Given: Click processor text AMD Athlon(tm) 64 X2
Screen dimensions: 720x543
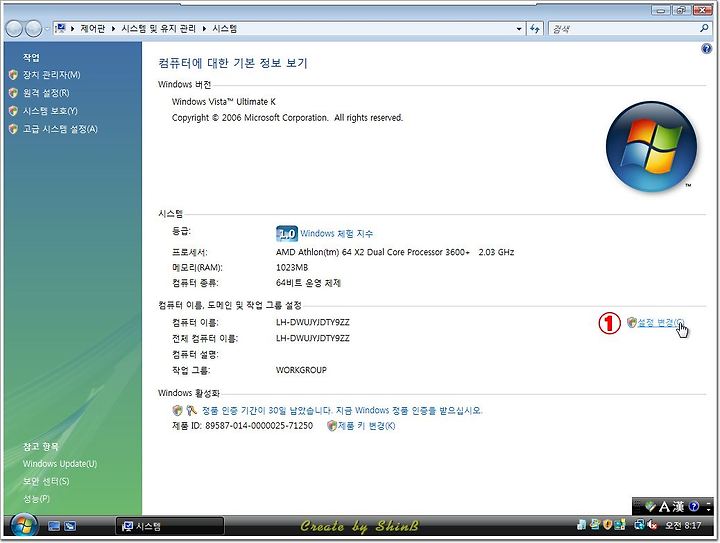Looking at the screenshot, I should point(395,252).
